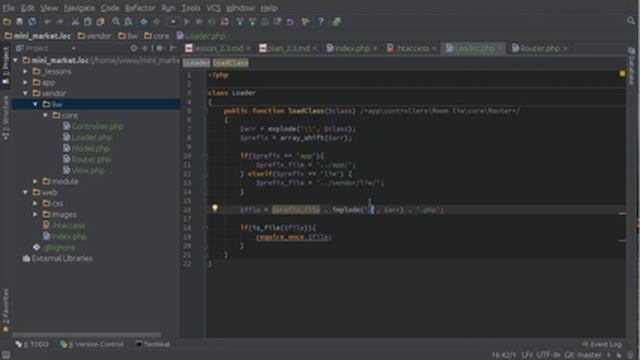Image resolution: width=640 pixels, height=360 pixels.
Task: Click the VCS Update Project icon
Action: point(240,22)
